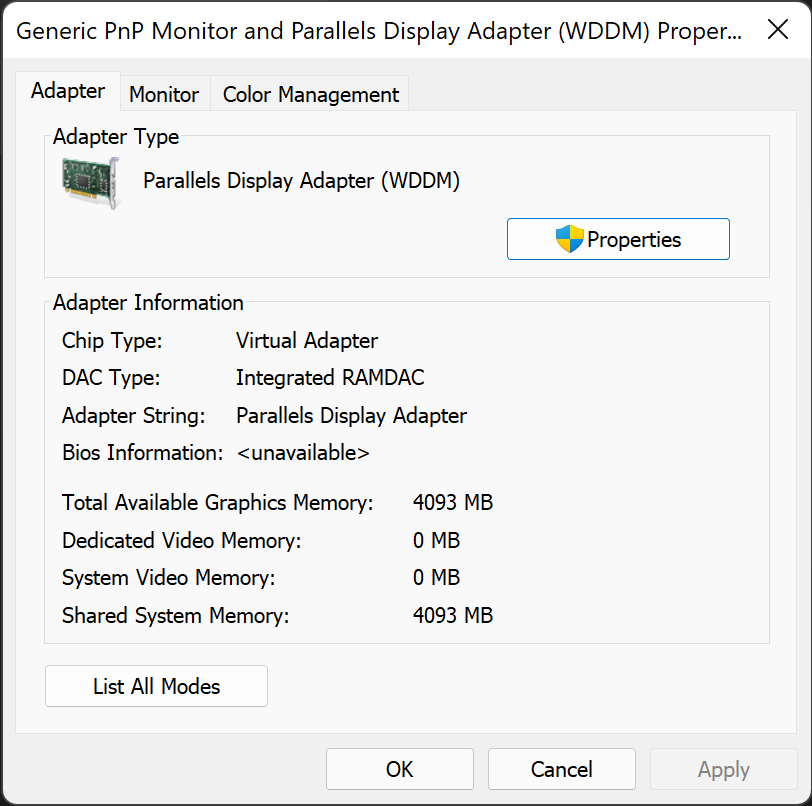Click the Total Available Graphics Memory value
This screenshot has width=812, height=806.
[x=453, y=503]
